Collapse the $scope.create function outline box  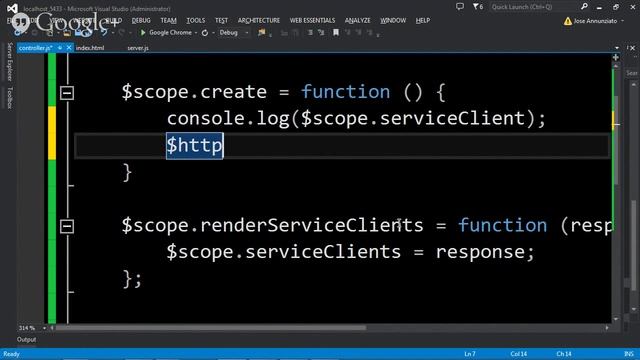click(67, 93)
